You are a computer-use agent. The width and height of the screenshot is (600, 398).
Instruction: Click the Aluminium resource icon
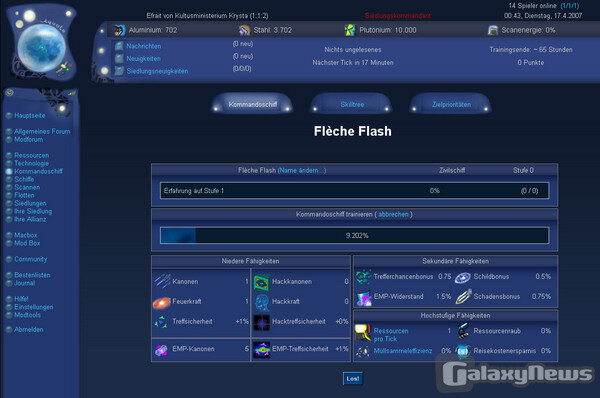click(119, 30)
